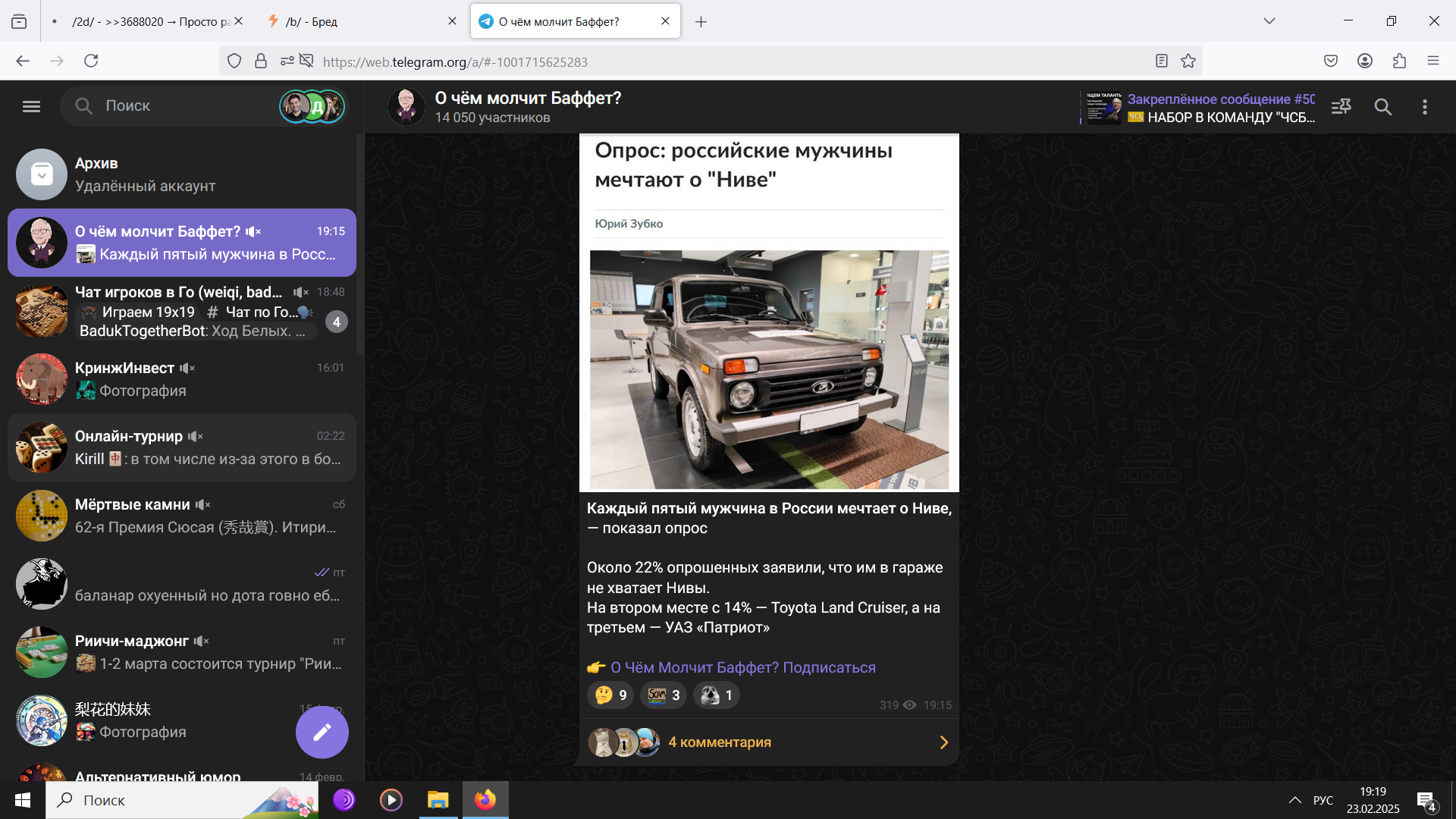The height and width of the screenshot is (819, 1456).
Task: Open Firefox application menu
Action: click(1433, 61)
